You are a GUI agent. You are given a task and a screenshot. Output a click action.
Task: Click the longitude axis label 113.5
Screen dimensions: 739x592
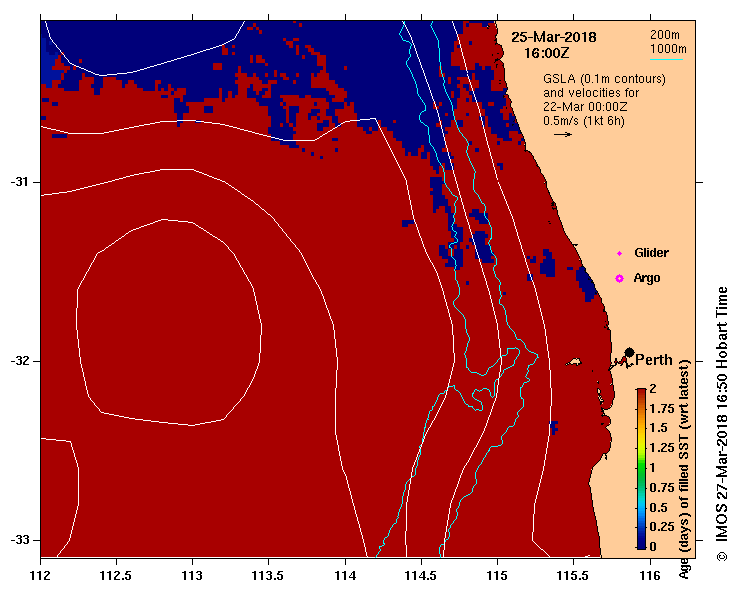click(x=268, y=576)
